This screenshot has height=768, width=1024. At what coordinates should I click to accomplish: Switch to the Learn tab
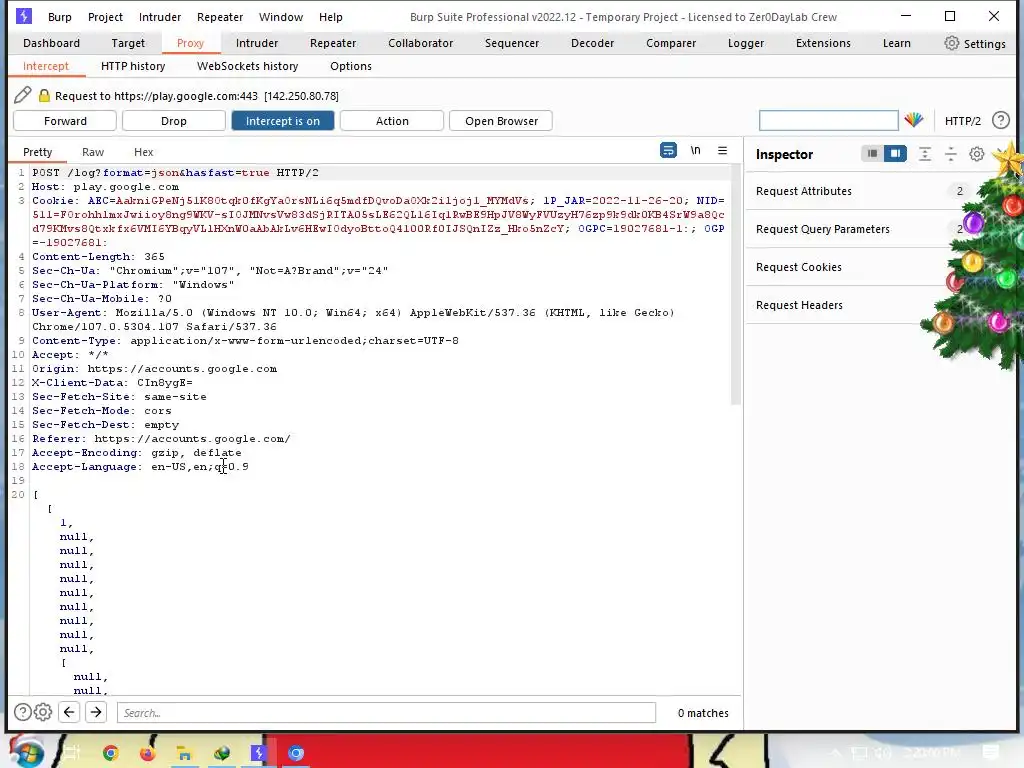[897, 43]
